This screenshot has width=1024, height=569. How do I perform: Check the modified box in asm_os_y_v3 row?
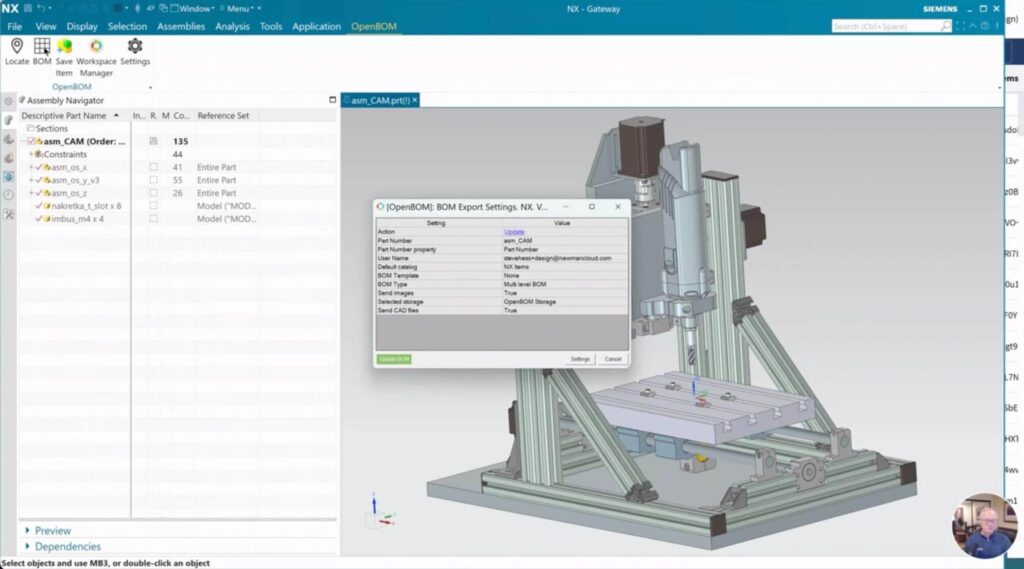coord(153,180)
